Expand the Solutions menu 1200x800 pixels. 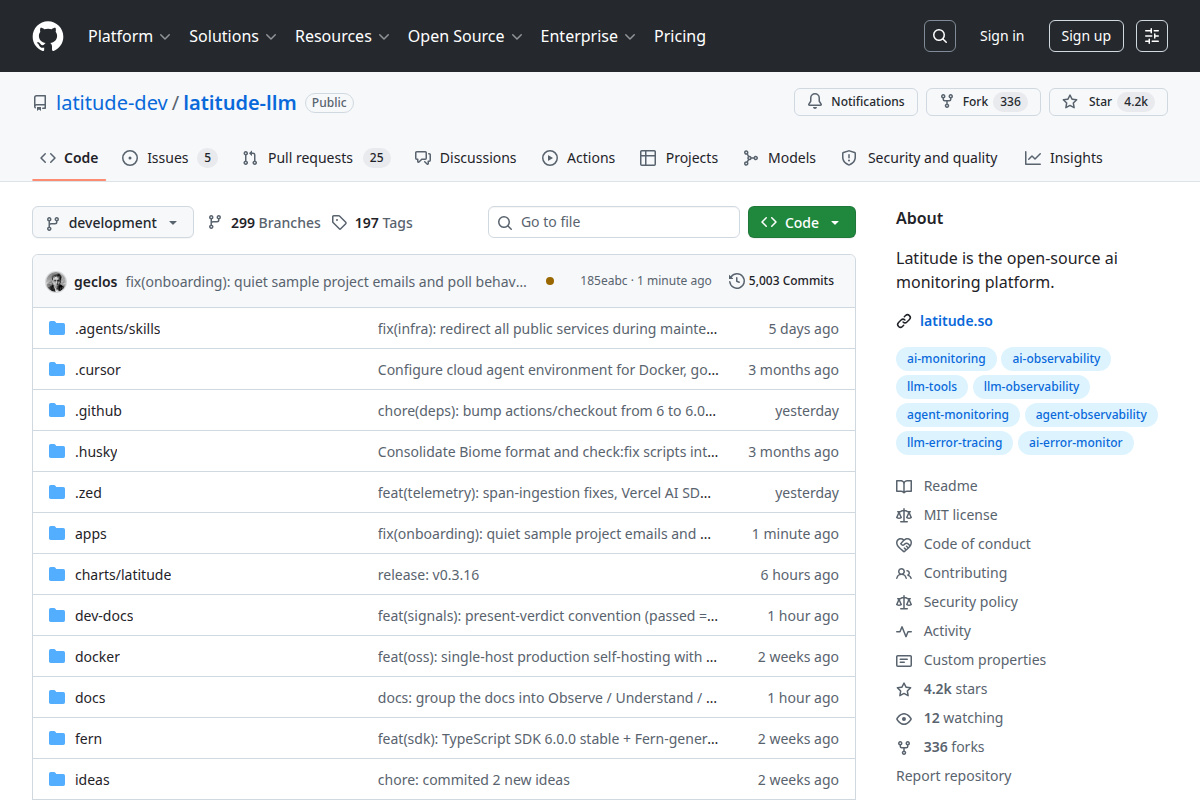232,36
